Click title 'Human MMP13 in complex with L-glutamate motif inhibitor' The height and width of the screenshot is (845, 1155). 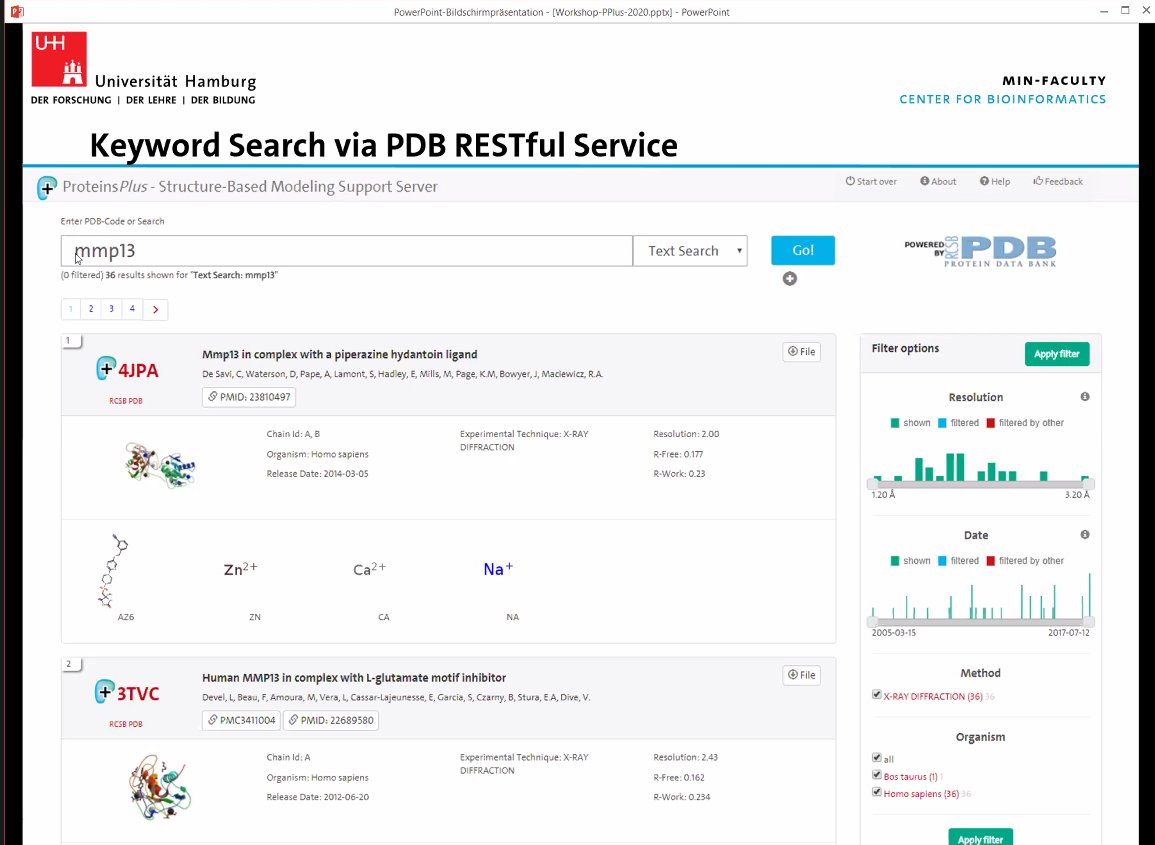click(x=354, y=678)
